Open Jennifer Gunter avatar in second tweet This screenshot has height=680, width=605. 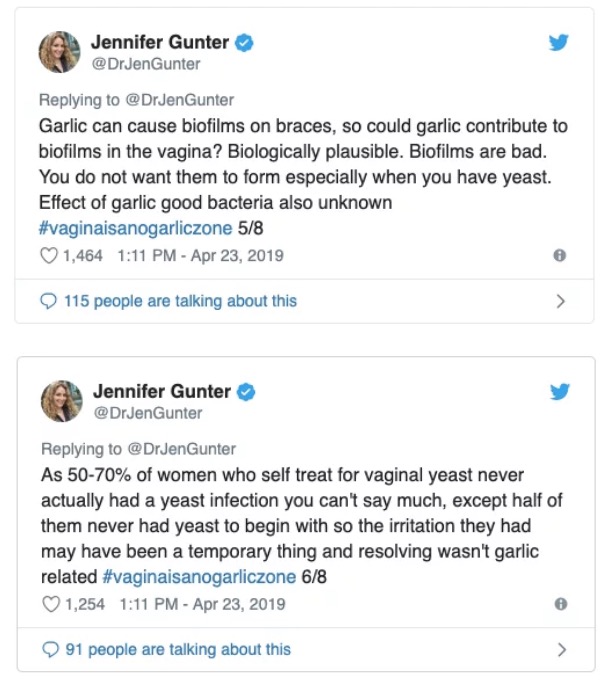[60, 400]
